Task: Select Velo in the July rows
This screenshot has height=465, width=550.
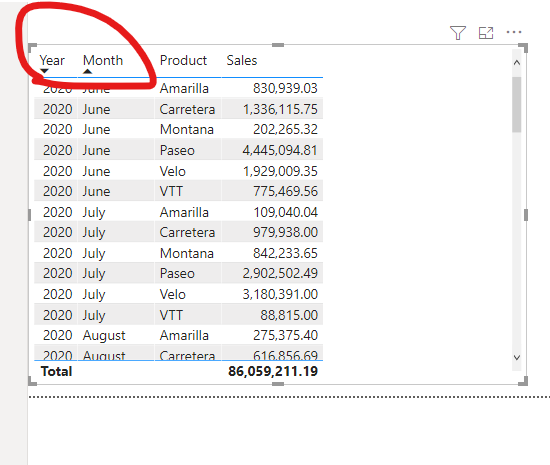Action: click(173, 295)
